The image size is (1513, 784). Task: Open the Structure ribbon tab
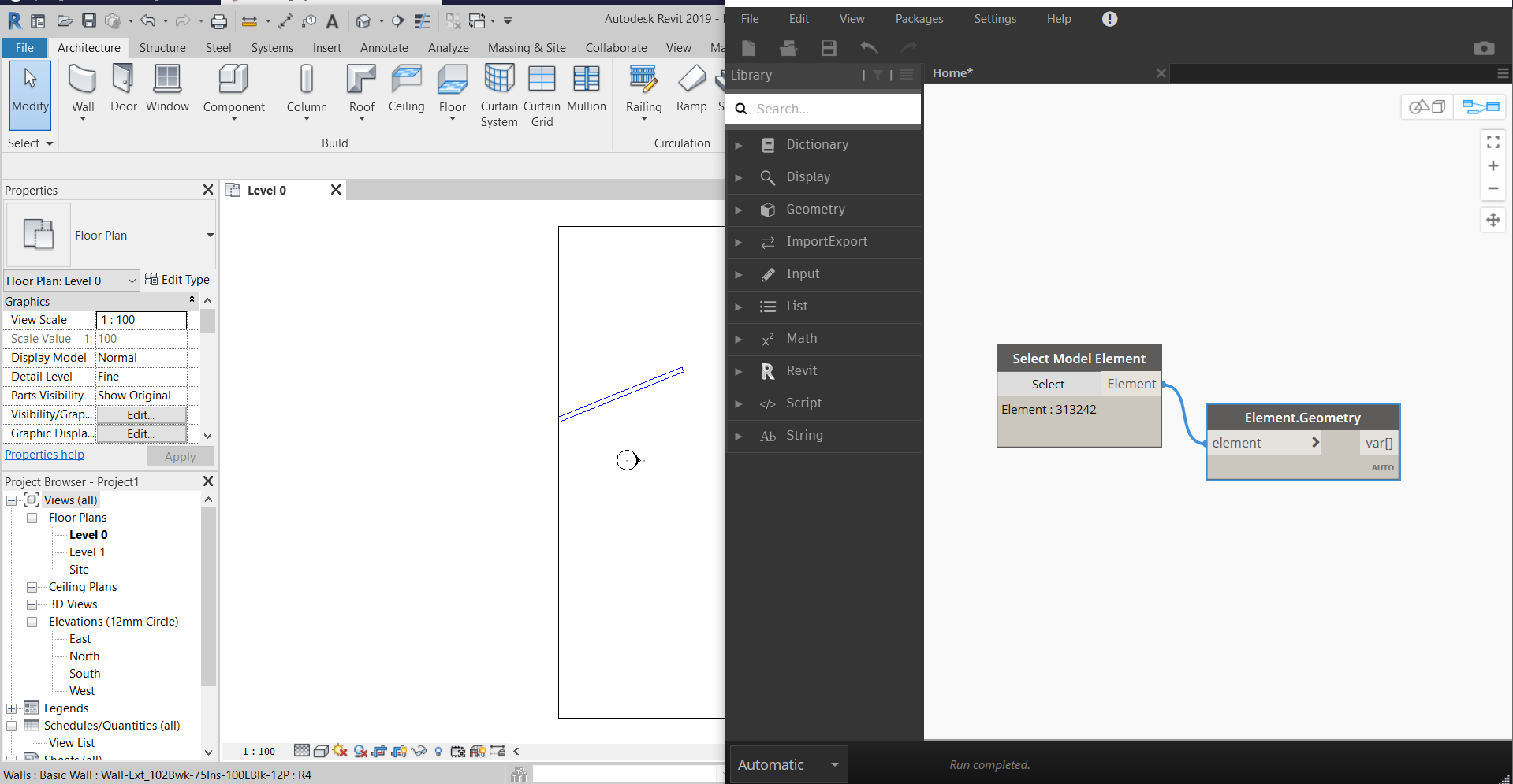click(x=162, y=48)
